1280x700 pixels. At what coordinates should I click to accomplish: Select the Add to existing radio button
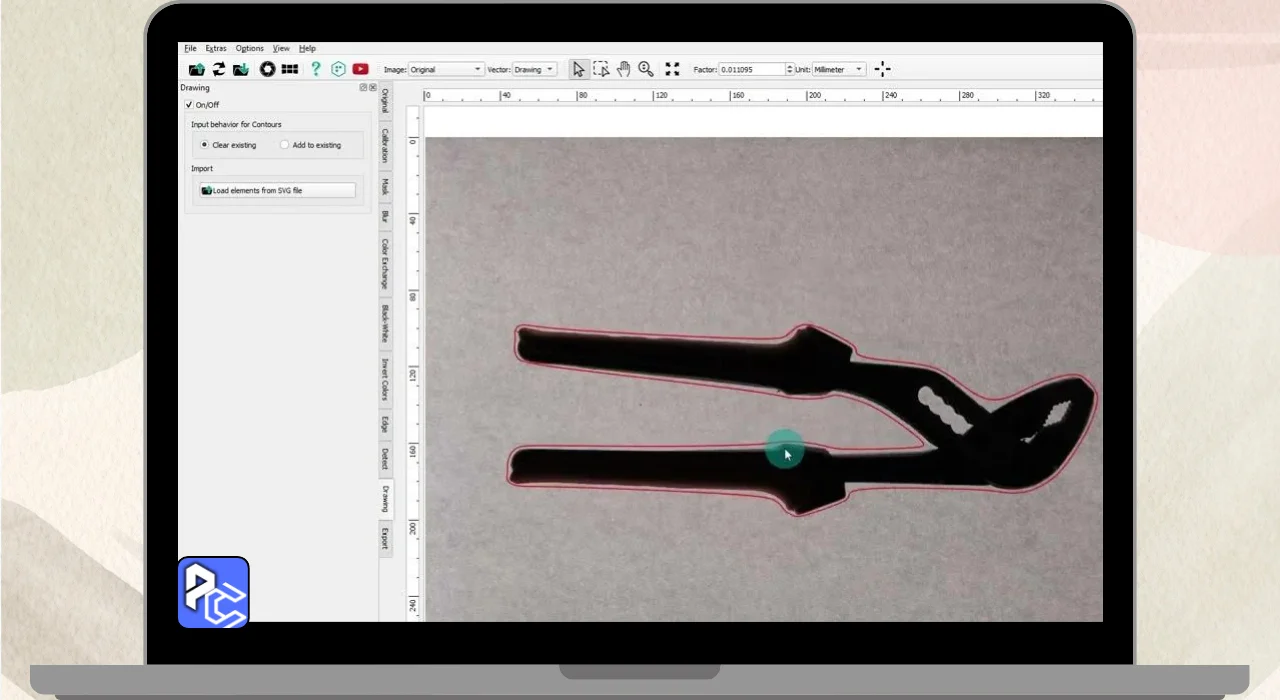click(285, 145)
